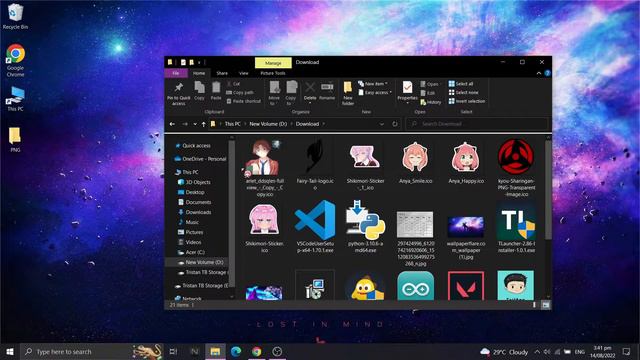Select the Fairy-Tail-logo.ico file

pos(314,164)
